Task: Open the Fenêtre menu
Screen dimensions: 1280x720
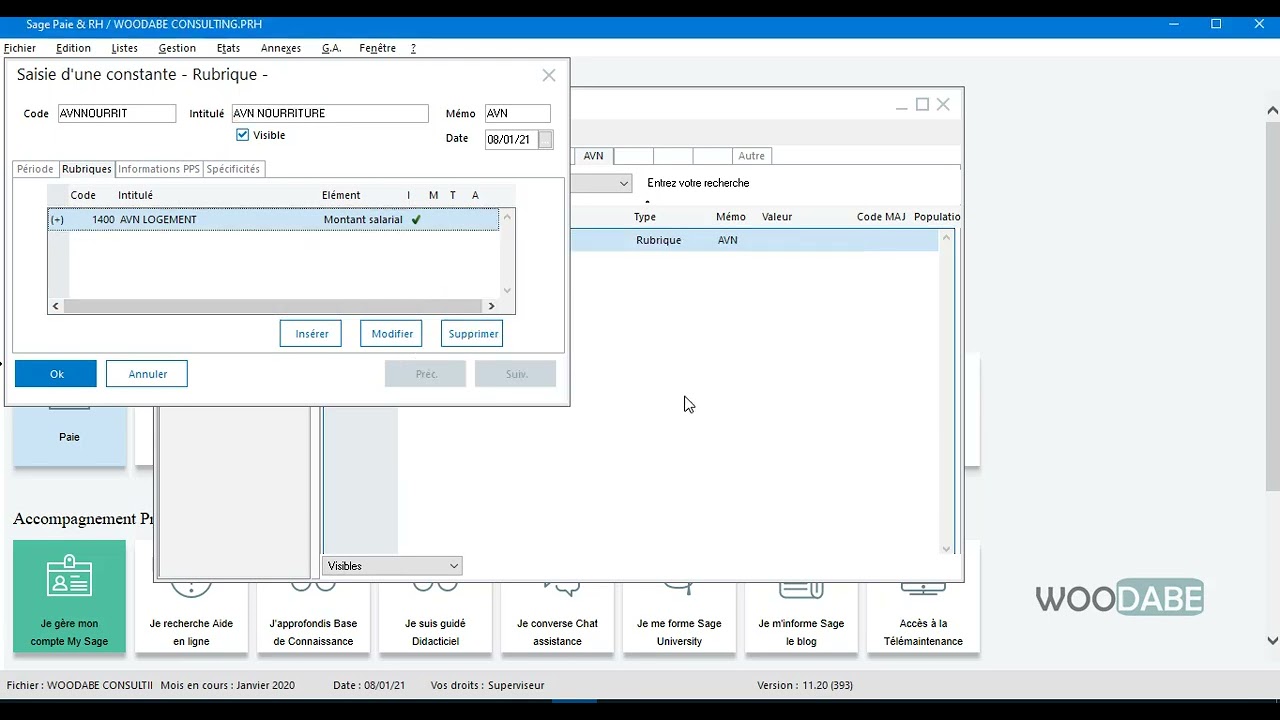Action: [378, 48]
